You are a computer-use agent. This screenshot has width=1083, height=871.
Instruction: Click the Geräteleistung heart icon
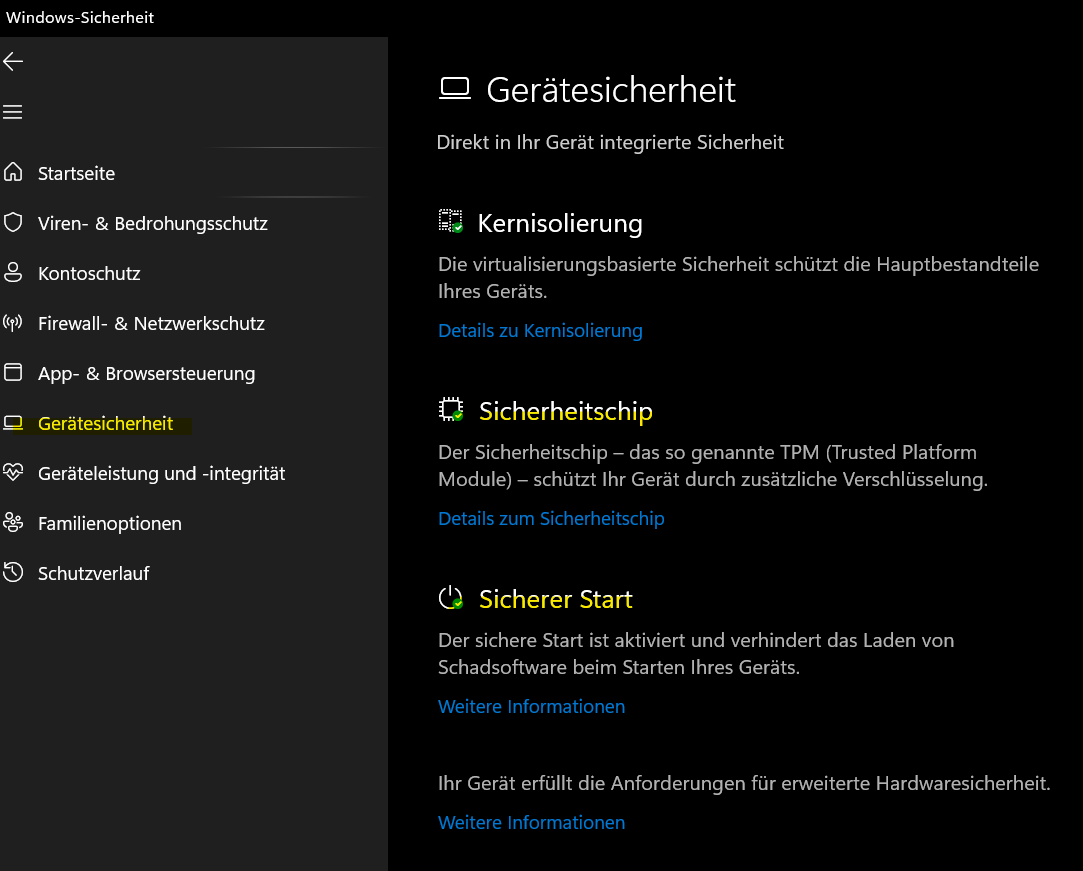click(x=13, y=473)
